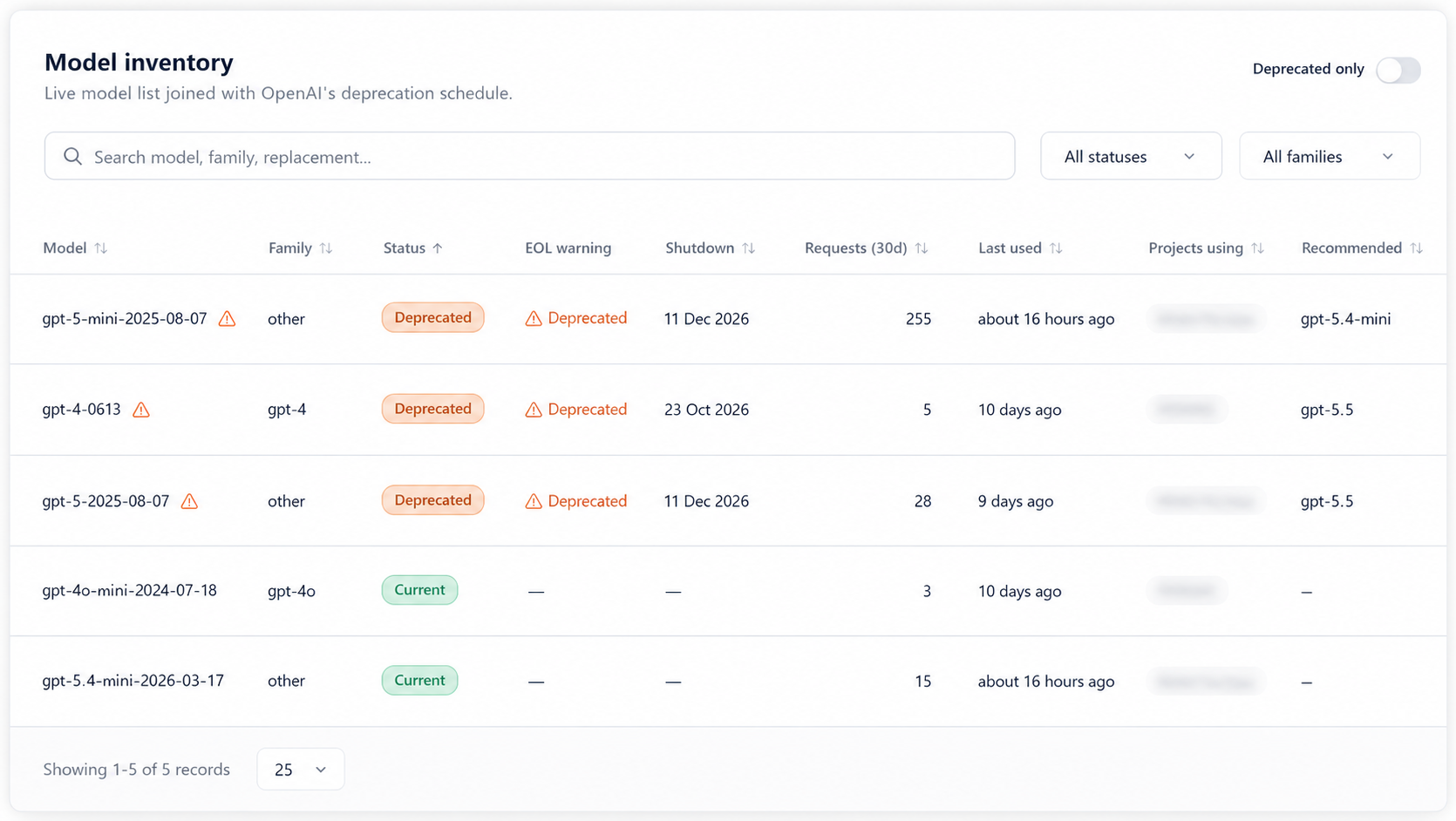Click Deprecated badge in gpt-4-0613 row
The width and height of the screenshot is (1456, 821).
(x=432, y=409)
